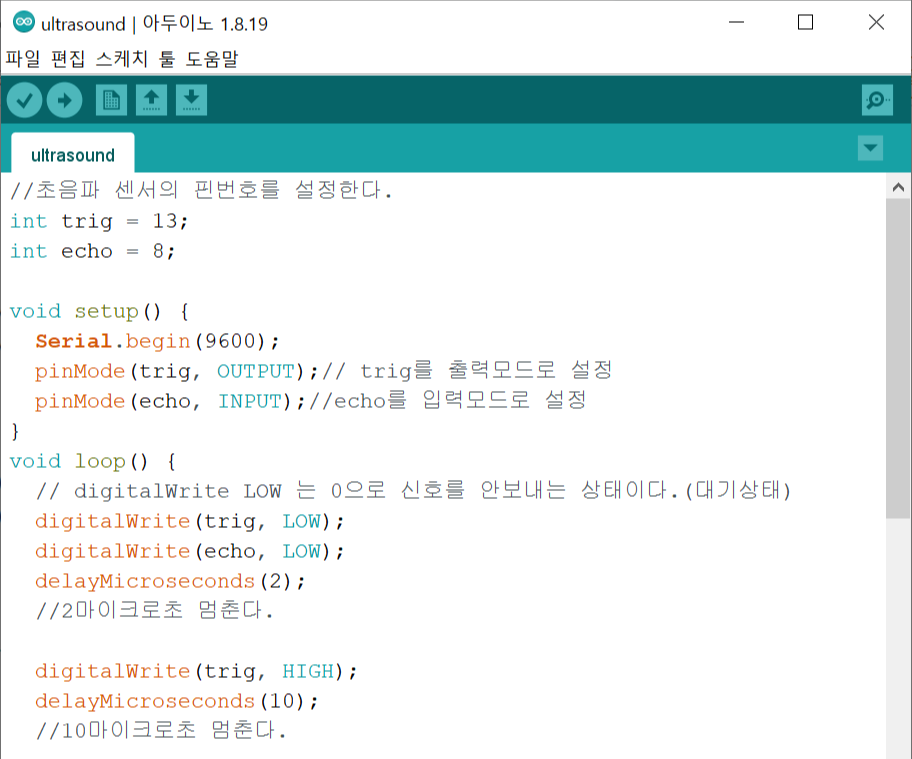Open the 편집 menu
Screen dimensions: 912x759
67,59
